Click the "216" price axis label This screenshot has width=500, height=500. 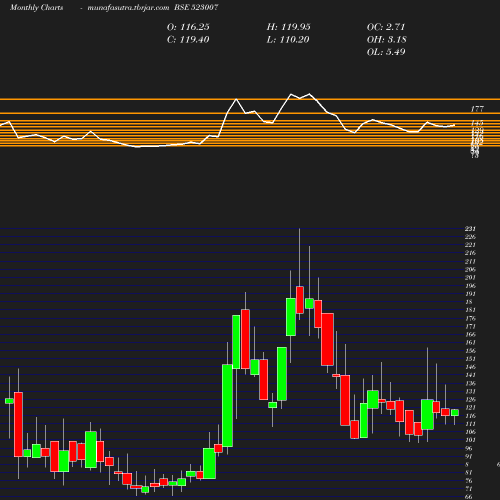(x=470, y=253)
